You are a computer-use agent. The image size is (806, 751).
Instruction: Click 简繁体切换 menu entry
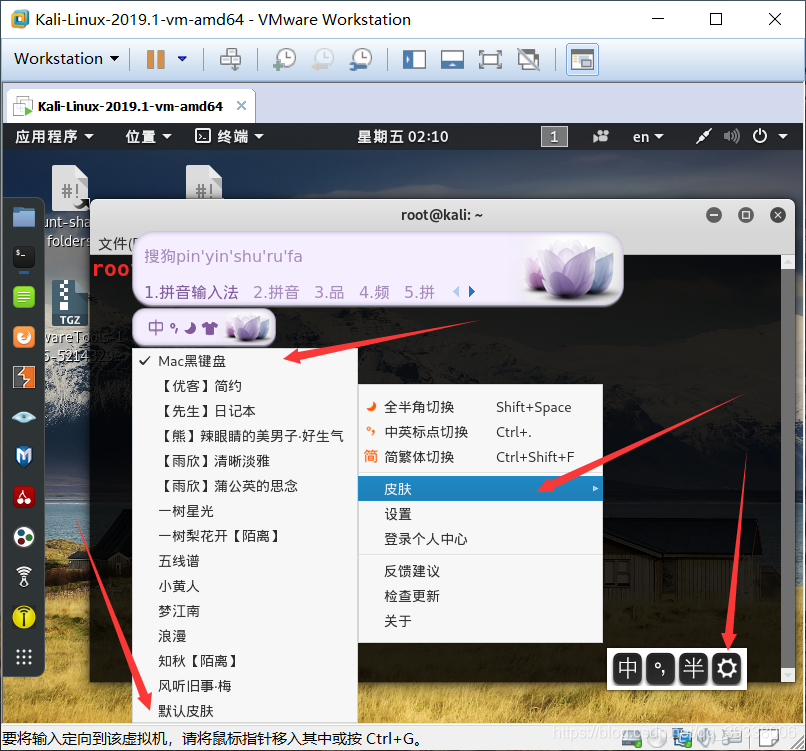pyautogui.click(x=480, y=457)
